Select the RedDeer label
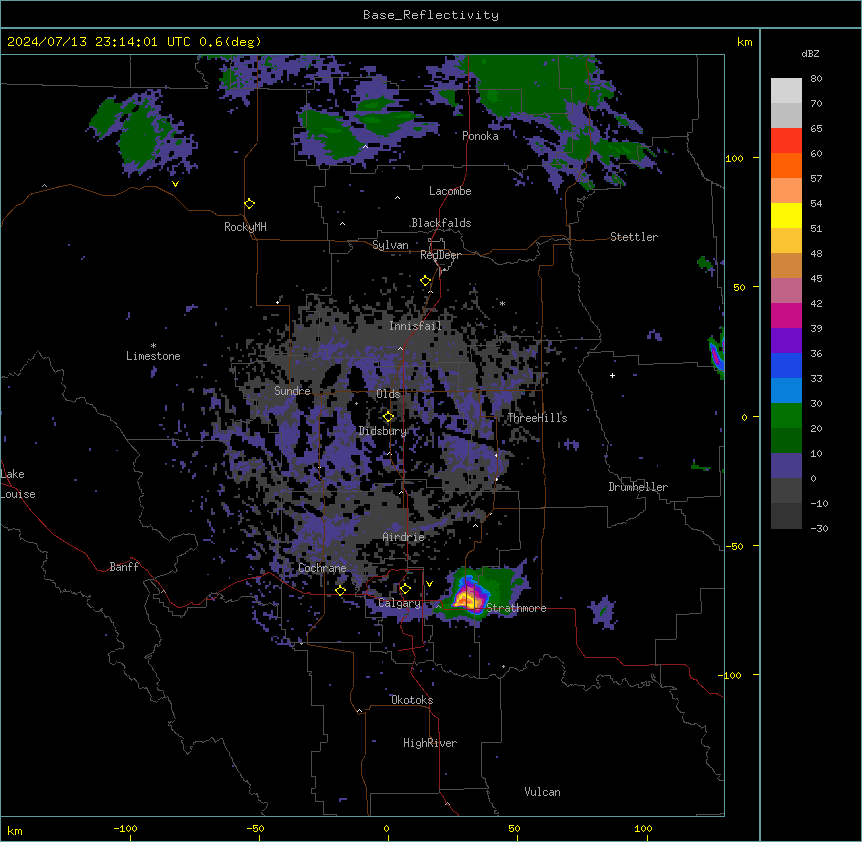The image size is (862, 842). [x=440, y=255]
